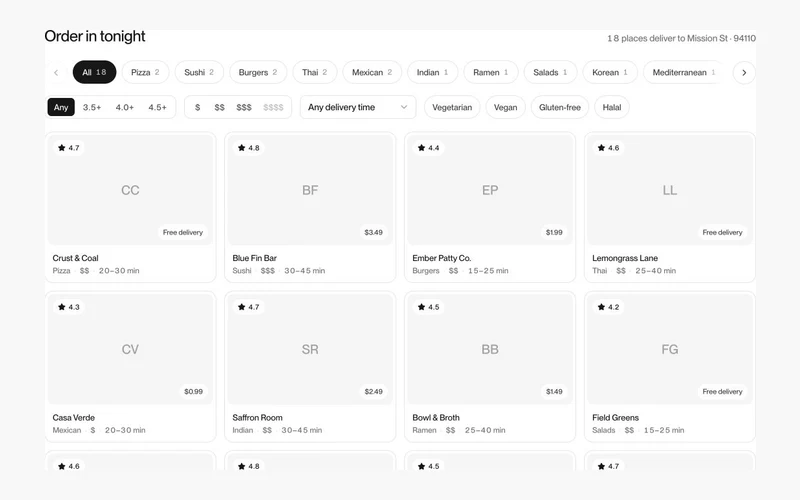Click the $2.49 delivery fee badge
Screen dimensions: 800x500
(373, 391)
